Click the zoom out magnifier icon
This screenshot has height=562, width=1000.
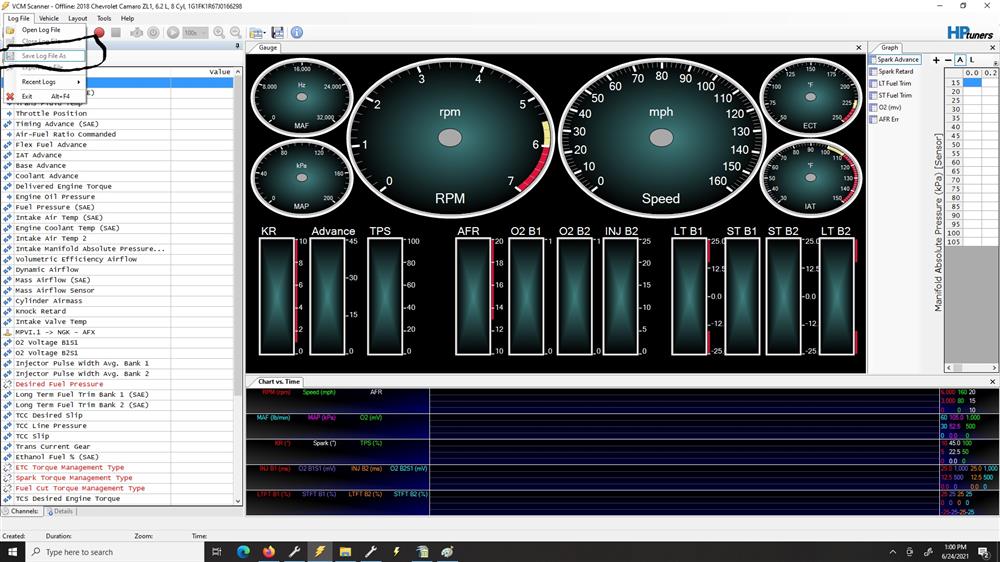coord(235,32)
